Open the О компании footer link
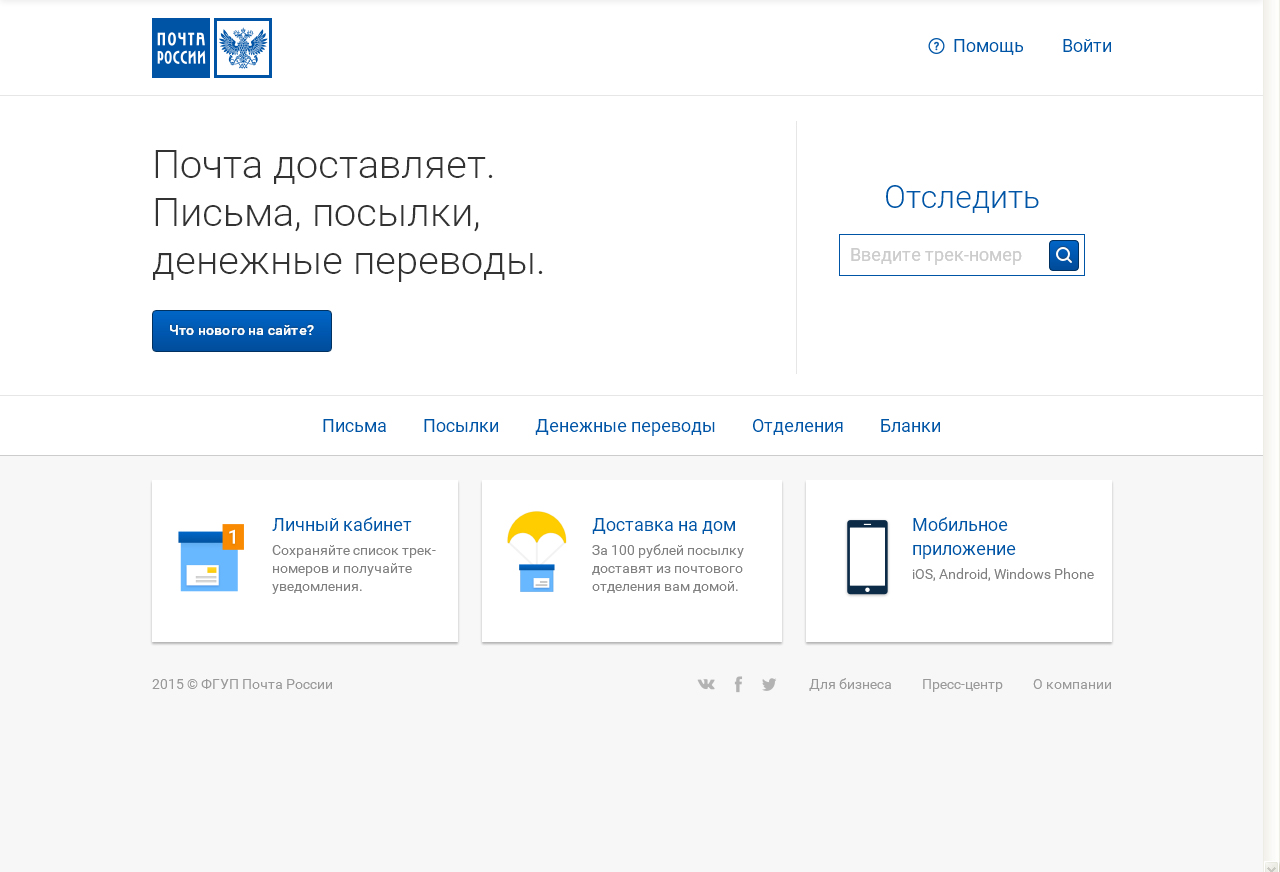This screenshot has width=1280, height=872. [1072, 685]
